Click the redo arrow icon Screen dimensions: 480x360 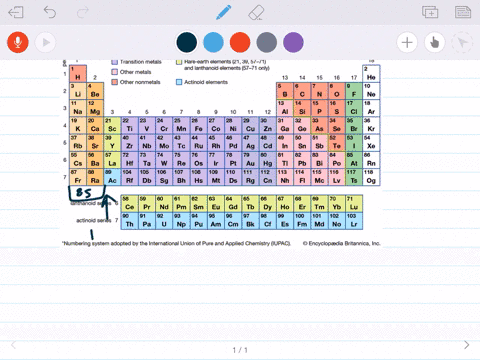pyautogui.click(x=83, y=12)
